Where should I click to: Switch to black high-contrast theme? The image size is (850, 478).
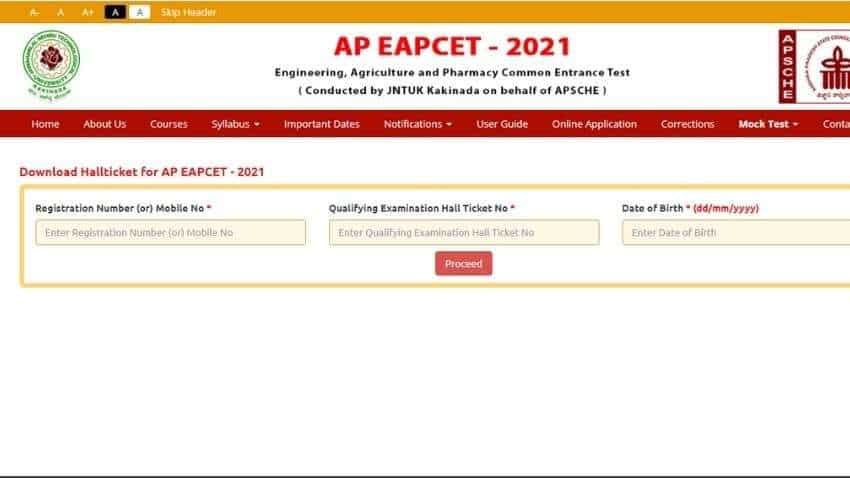[115, 12]
